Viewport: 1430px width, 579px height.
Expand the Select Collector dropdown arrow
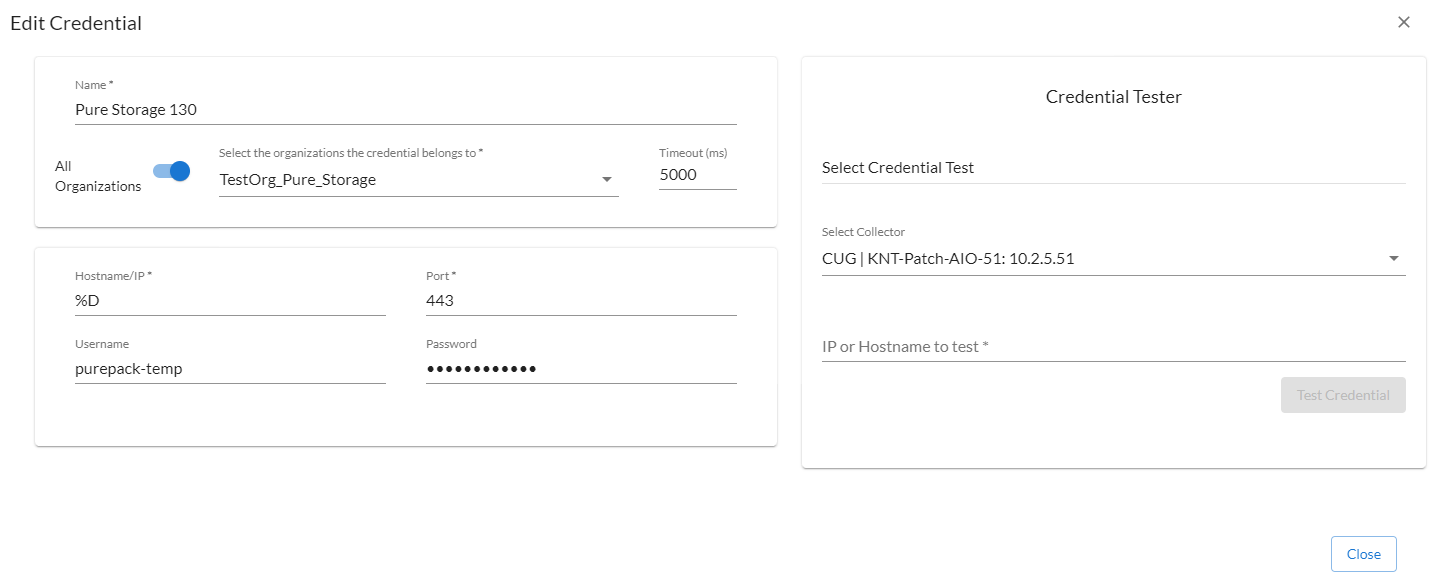point(1394,259)
